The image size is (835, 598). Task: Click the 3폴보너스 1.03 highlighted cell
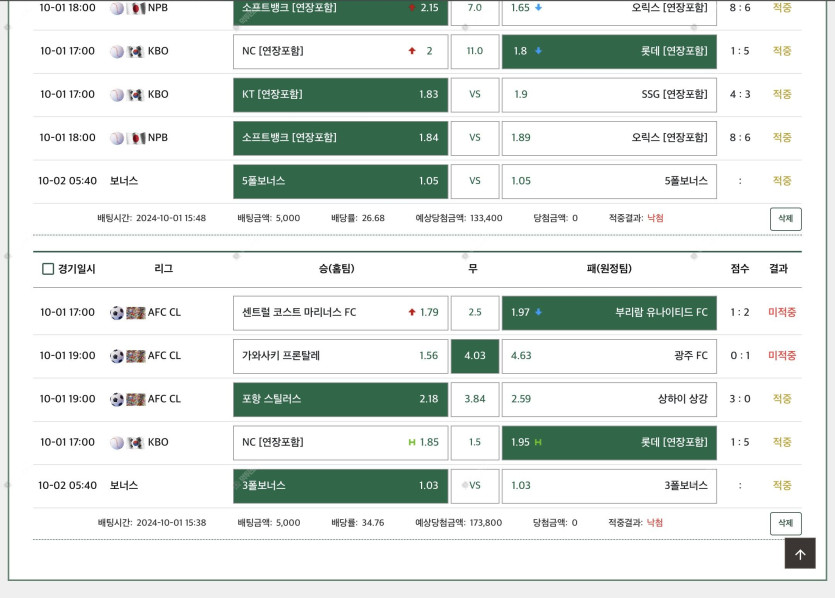[x=340, y=486]
